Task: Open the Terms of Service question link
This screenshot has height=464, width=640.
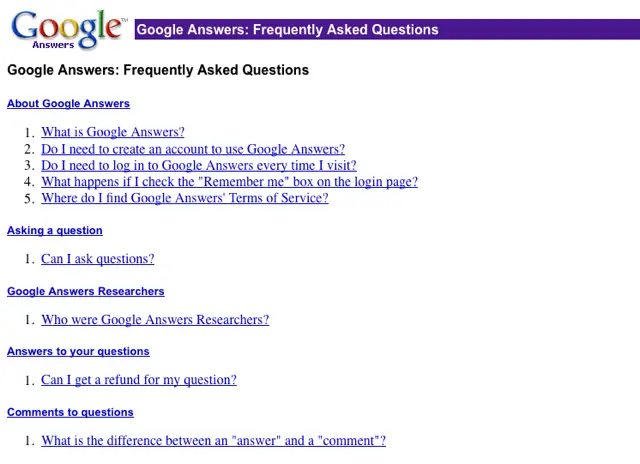Action: [x=184, y=198]
